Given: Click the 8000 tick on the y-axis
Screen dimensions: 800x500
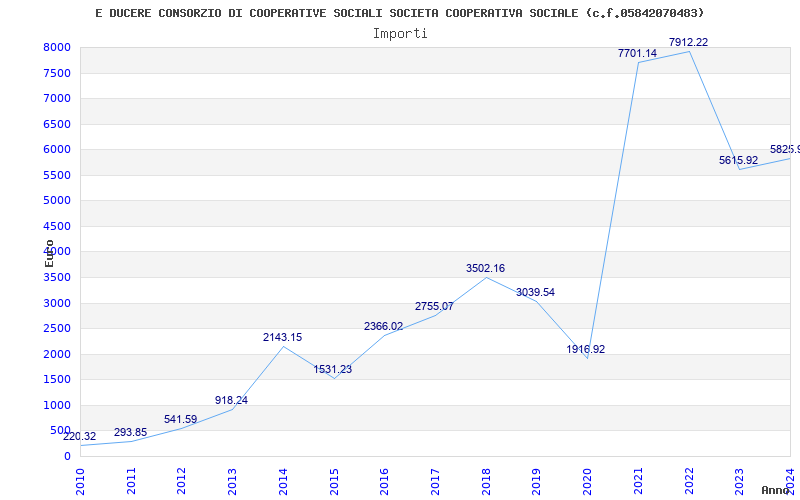Looking at the screenshot, I should point(56,48).
